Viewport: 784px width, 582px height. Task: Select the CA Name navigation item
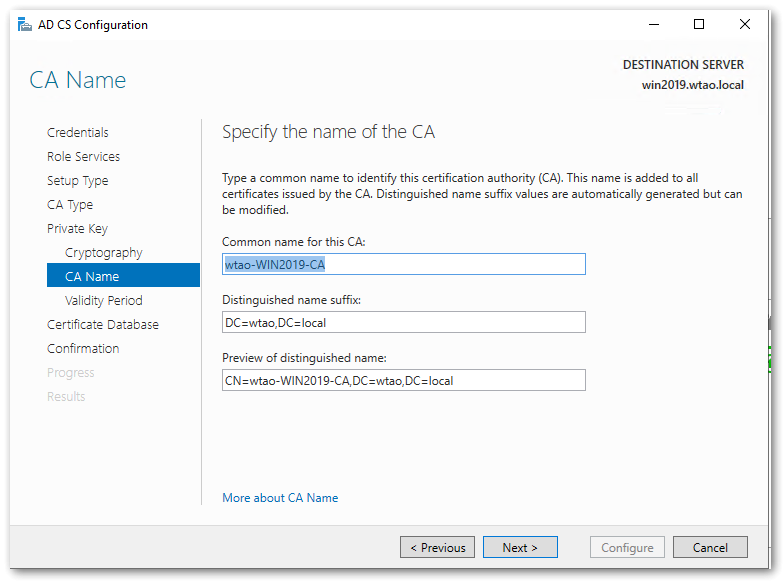pos(92,277)
